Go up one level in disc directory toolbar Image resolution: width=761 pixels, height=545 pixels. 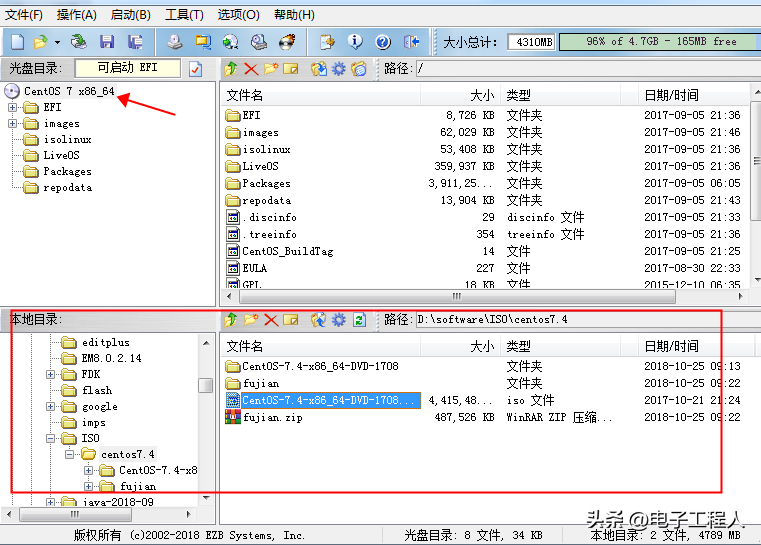click(231, 69)
